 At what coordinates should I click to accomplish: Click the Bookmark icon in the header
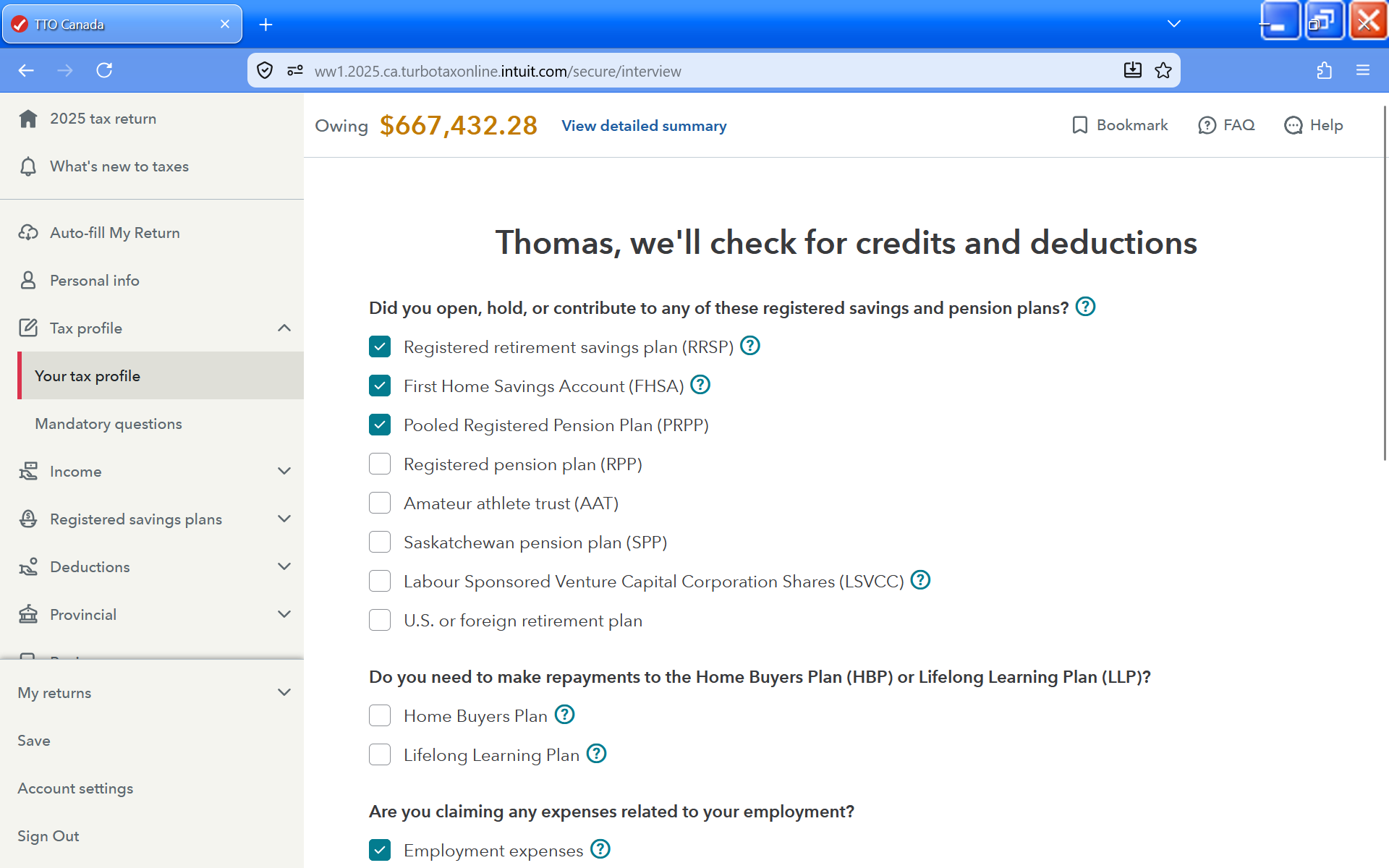pyautogui.click(x=1079, y=125)
